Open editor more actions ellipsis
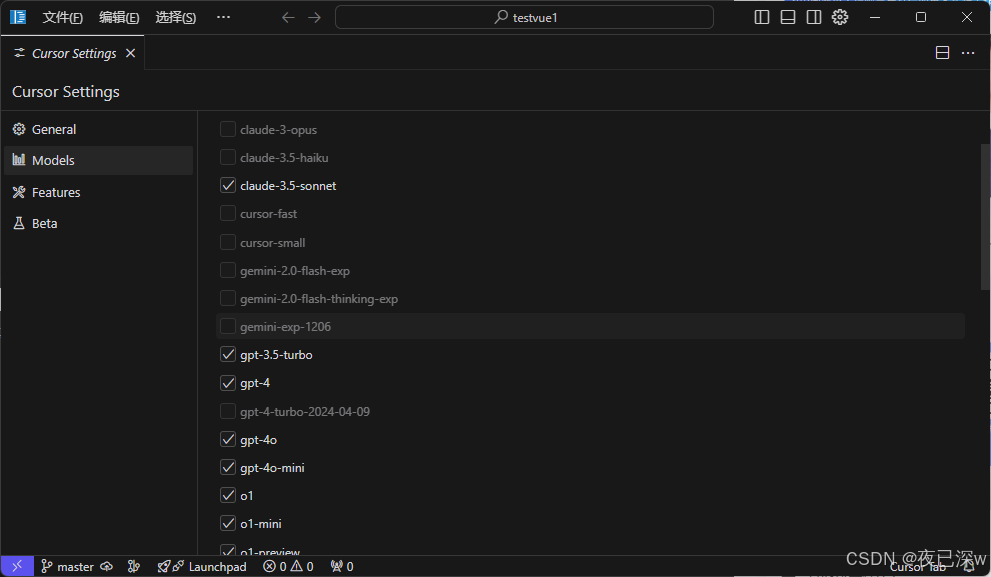This screenshot has height=577, width=991. pos(968,53)
